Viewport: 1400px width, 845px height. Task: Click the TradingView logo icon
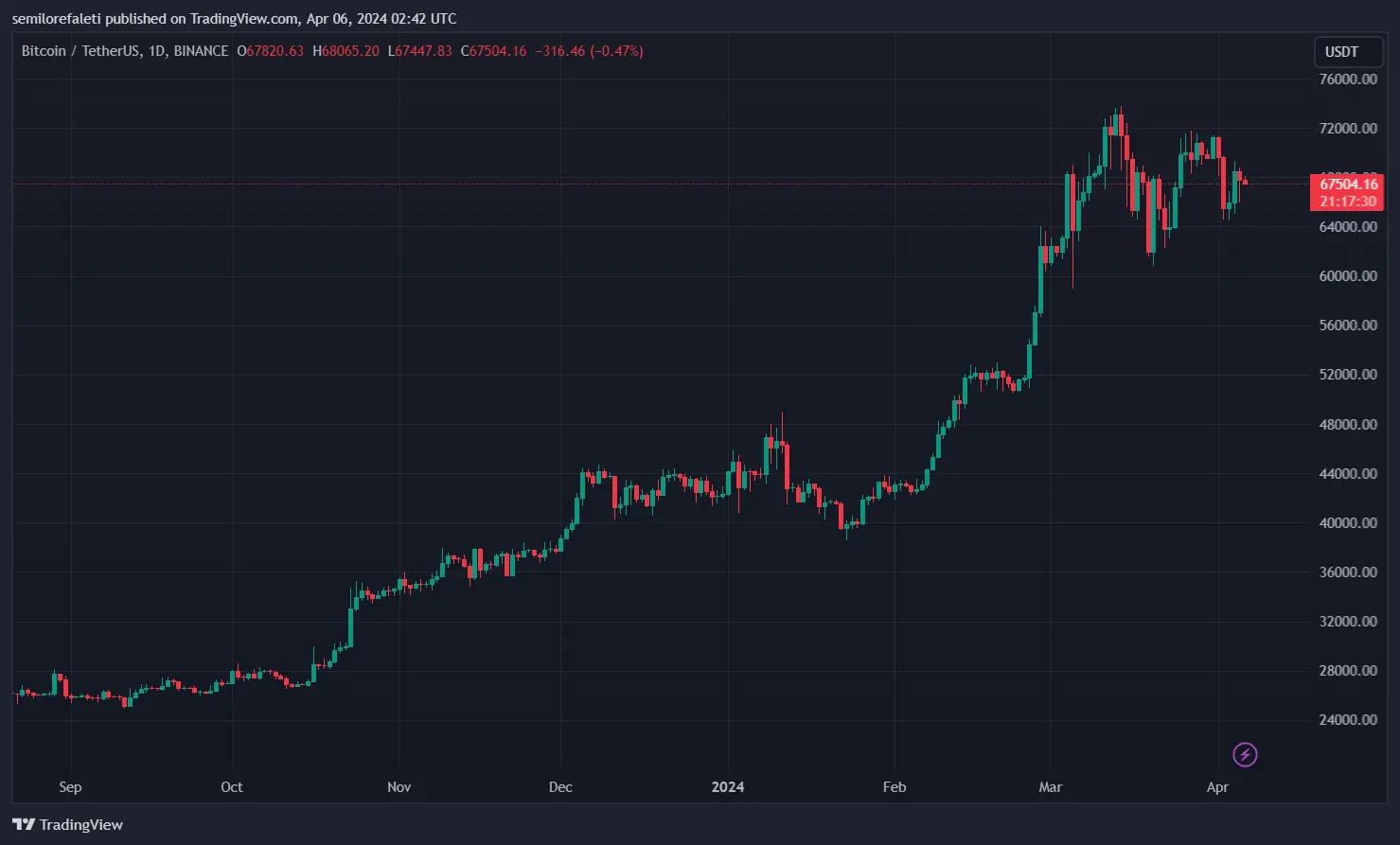pyautogui.click(x=26, y=824)
